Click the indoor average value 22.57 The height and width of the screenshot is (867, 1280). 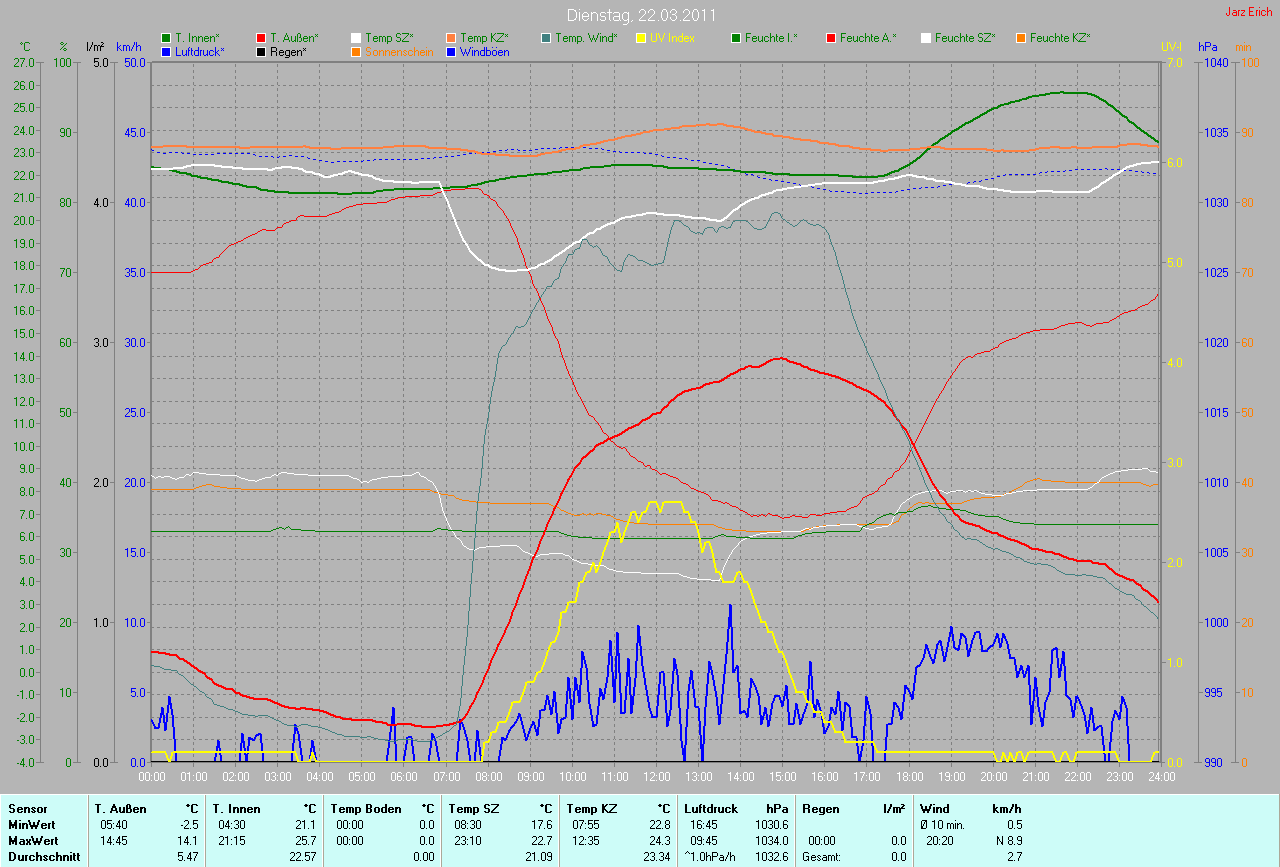(x=303, y=856)
